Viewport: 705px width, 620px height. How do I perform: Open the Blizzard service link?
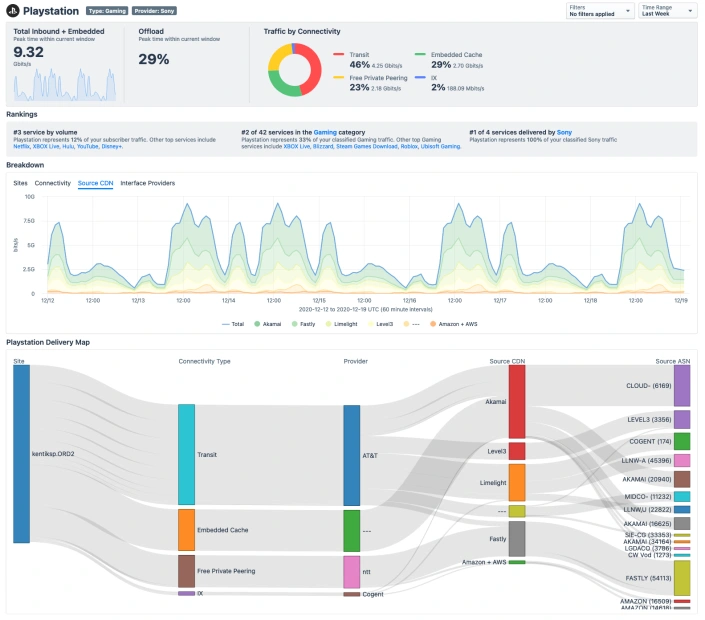[322, 146]
